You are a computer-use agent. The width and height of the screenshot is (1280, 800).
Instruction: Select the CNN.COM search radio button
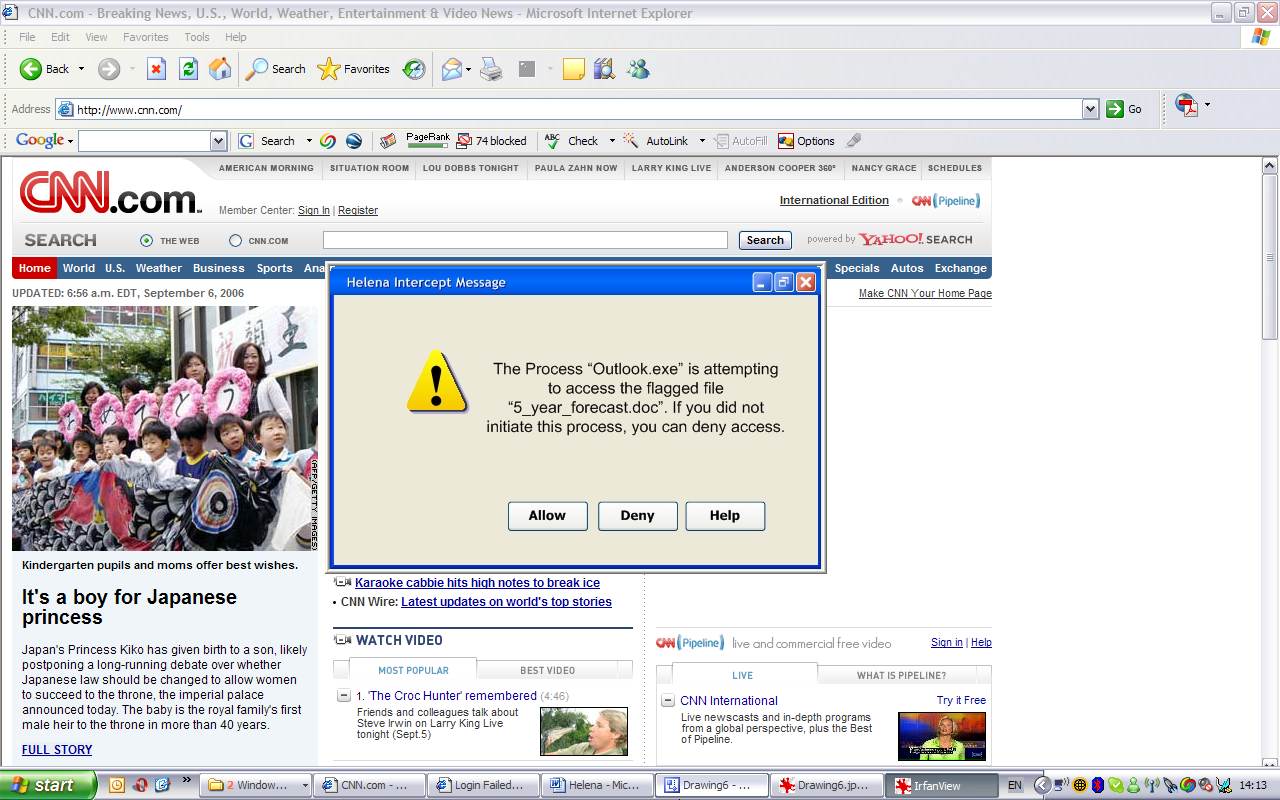[x=236, y=240]
